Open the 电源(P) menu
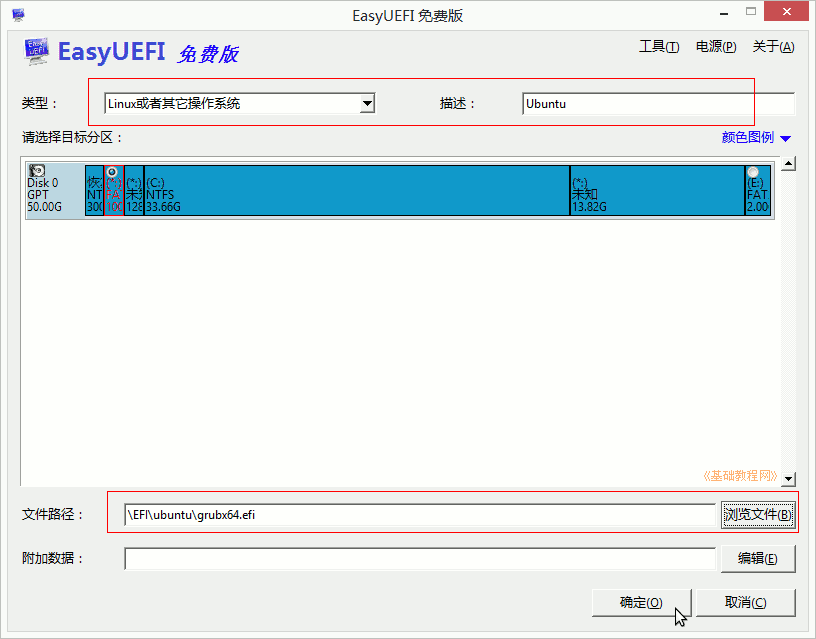The image size is (816, 639). click(x=716, y=47)
